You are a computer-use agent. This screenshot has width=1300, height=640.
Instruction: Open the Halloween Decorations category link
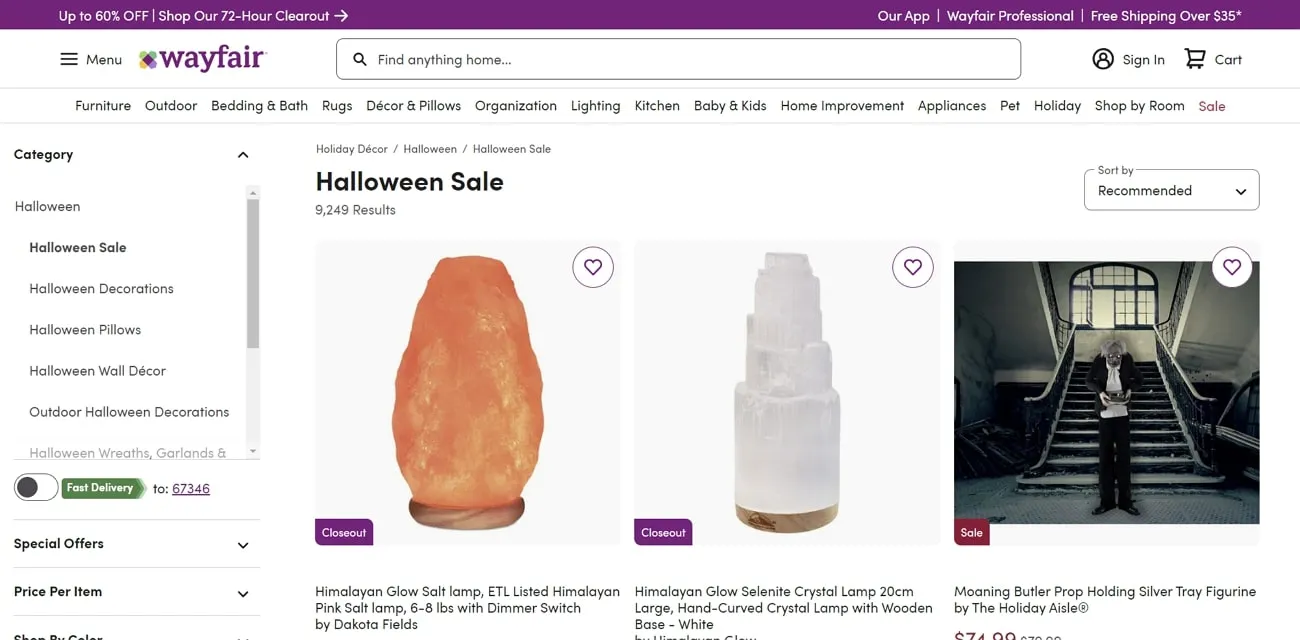point(101,288)
